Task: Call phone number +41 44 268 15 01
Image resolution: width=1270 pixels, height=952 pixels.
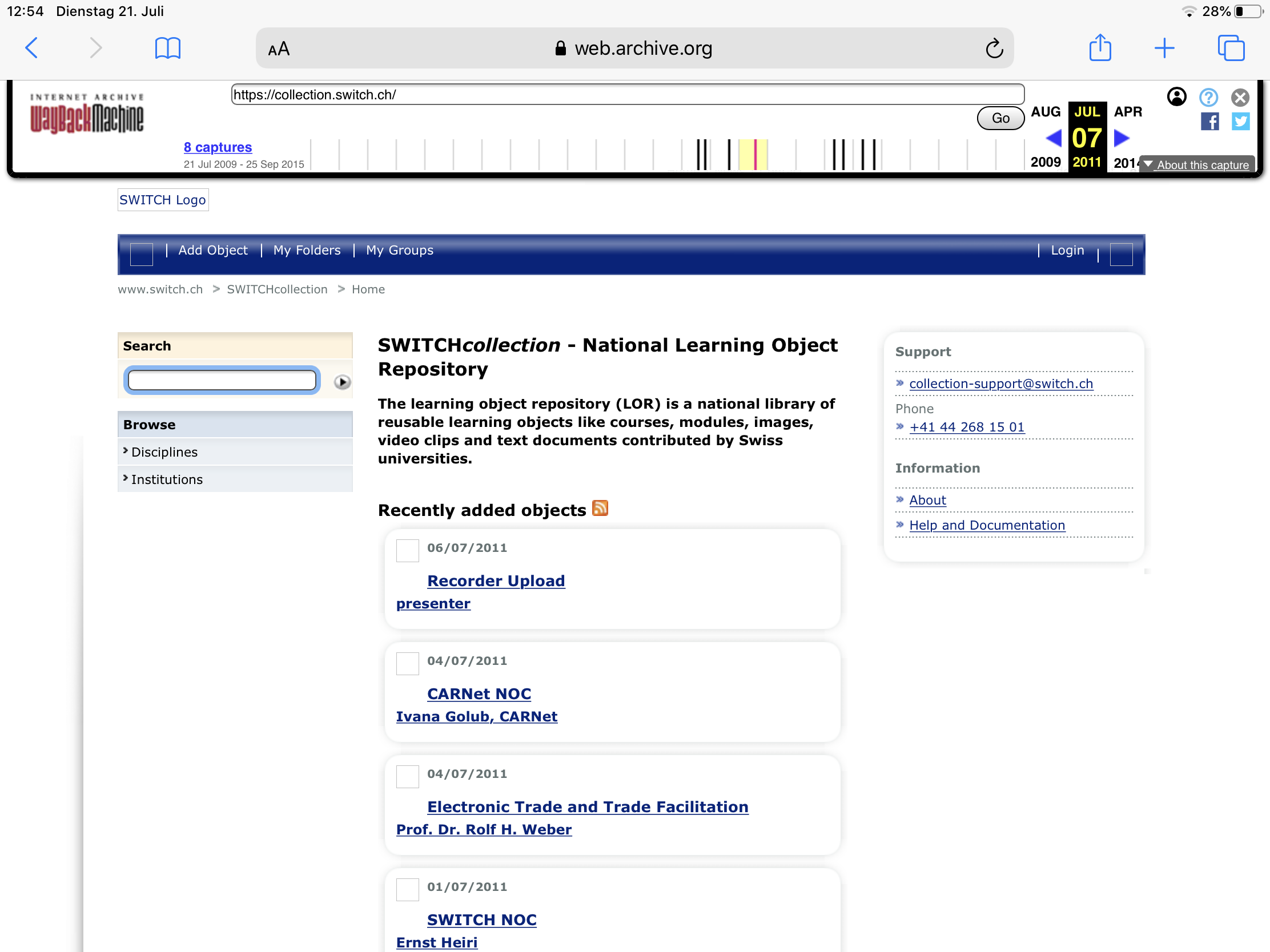Action: [966, 427]
